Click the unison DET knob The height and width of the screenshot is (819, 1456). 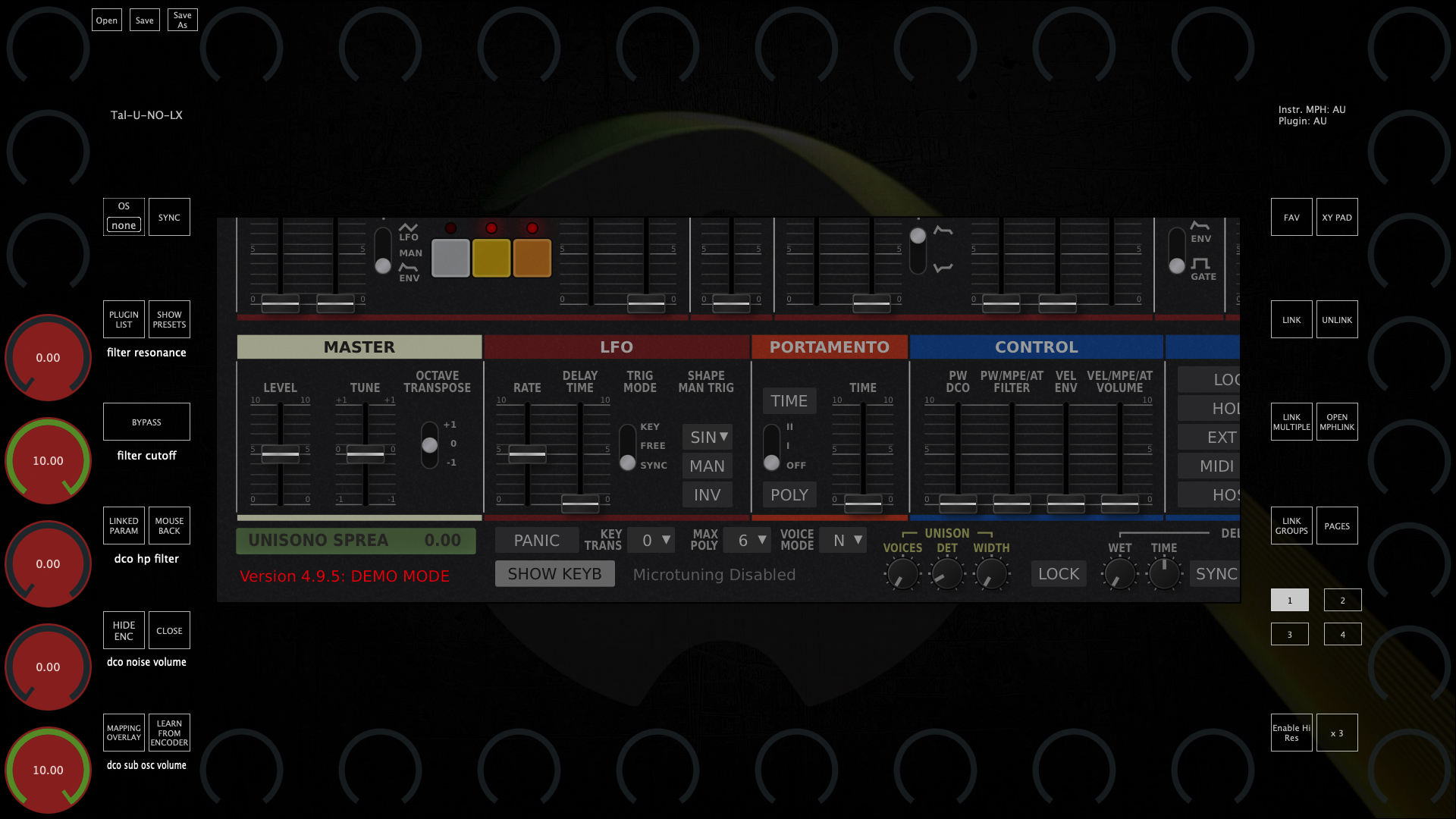click(x=946, y=574)
